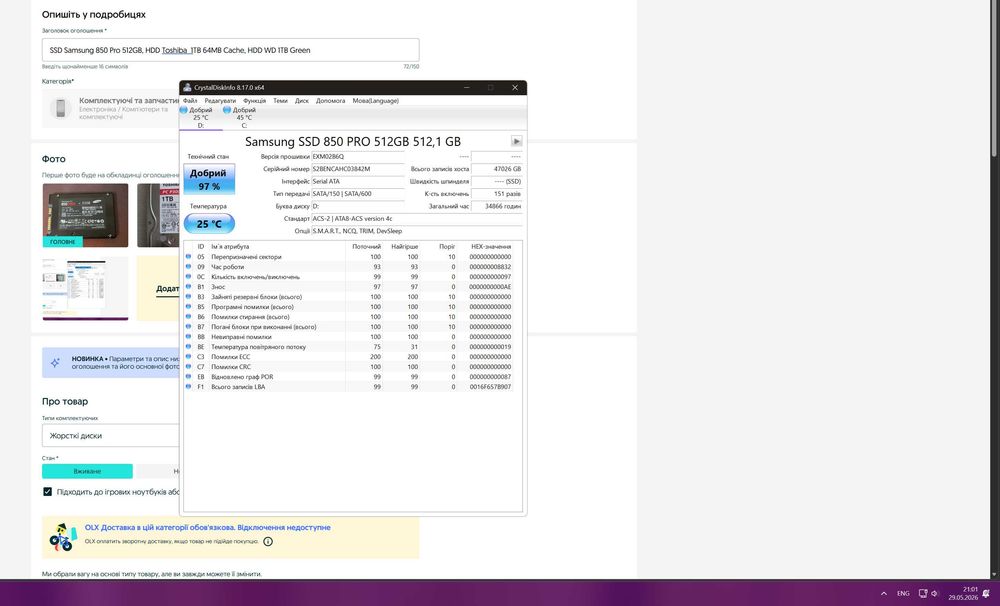Open the Мова(Language) menu
This screenshot has height=606, width=1000.
click(376, 101)
